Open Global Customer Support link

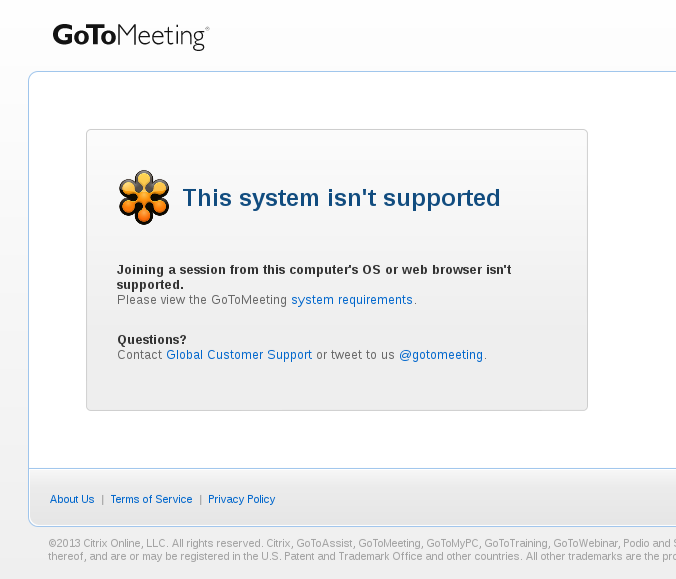coord(239,355)
